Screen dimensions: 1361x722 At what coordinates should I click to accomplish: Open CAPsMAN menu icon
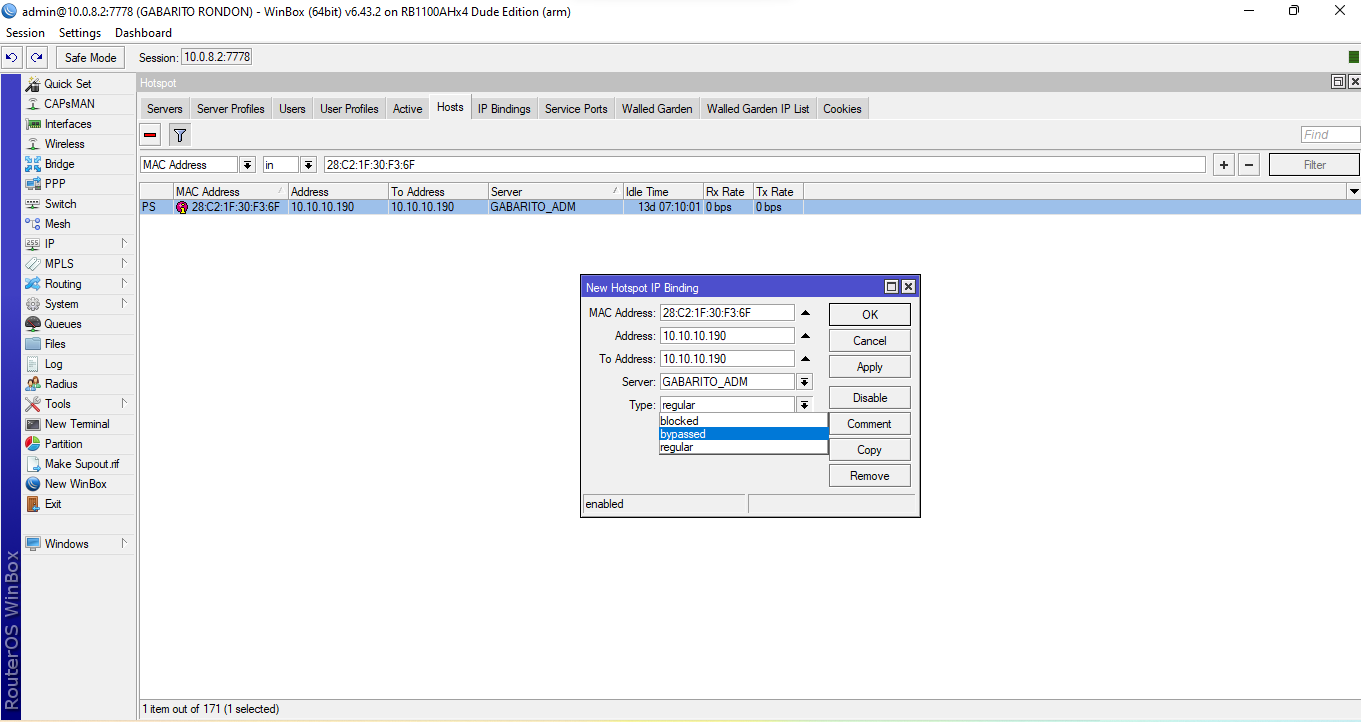pyautogui.click(x=33, y=104)
